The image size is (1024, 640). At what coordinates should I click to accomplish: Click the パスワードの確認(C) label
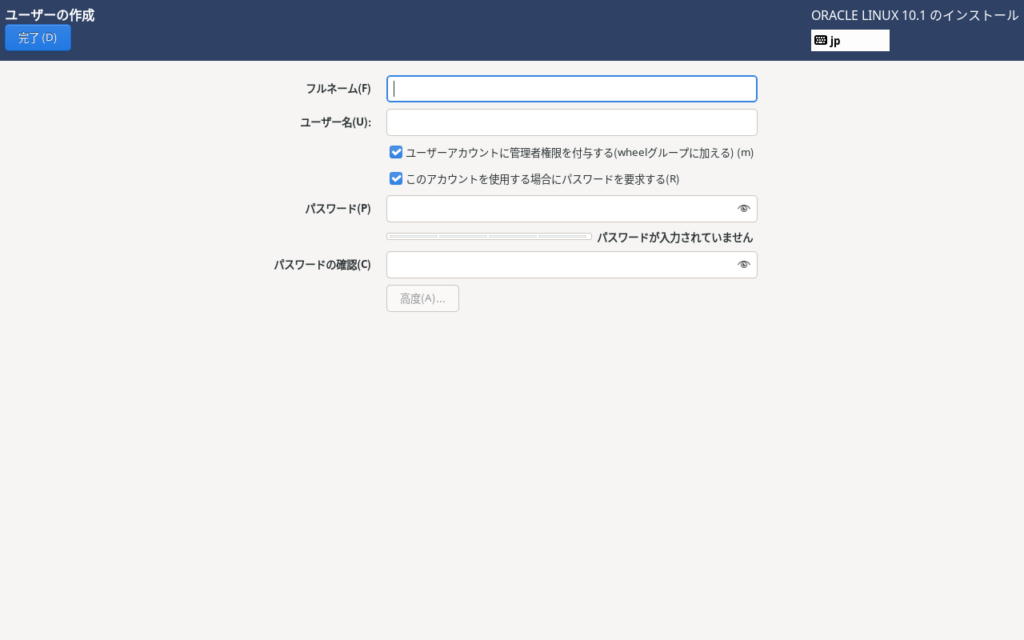pyautogui.click(x=322, y=265)
